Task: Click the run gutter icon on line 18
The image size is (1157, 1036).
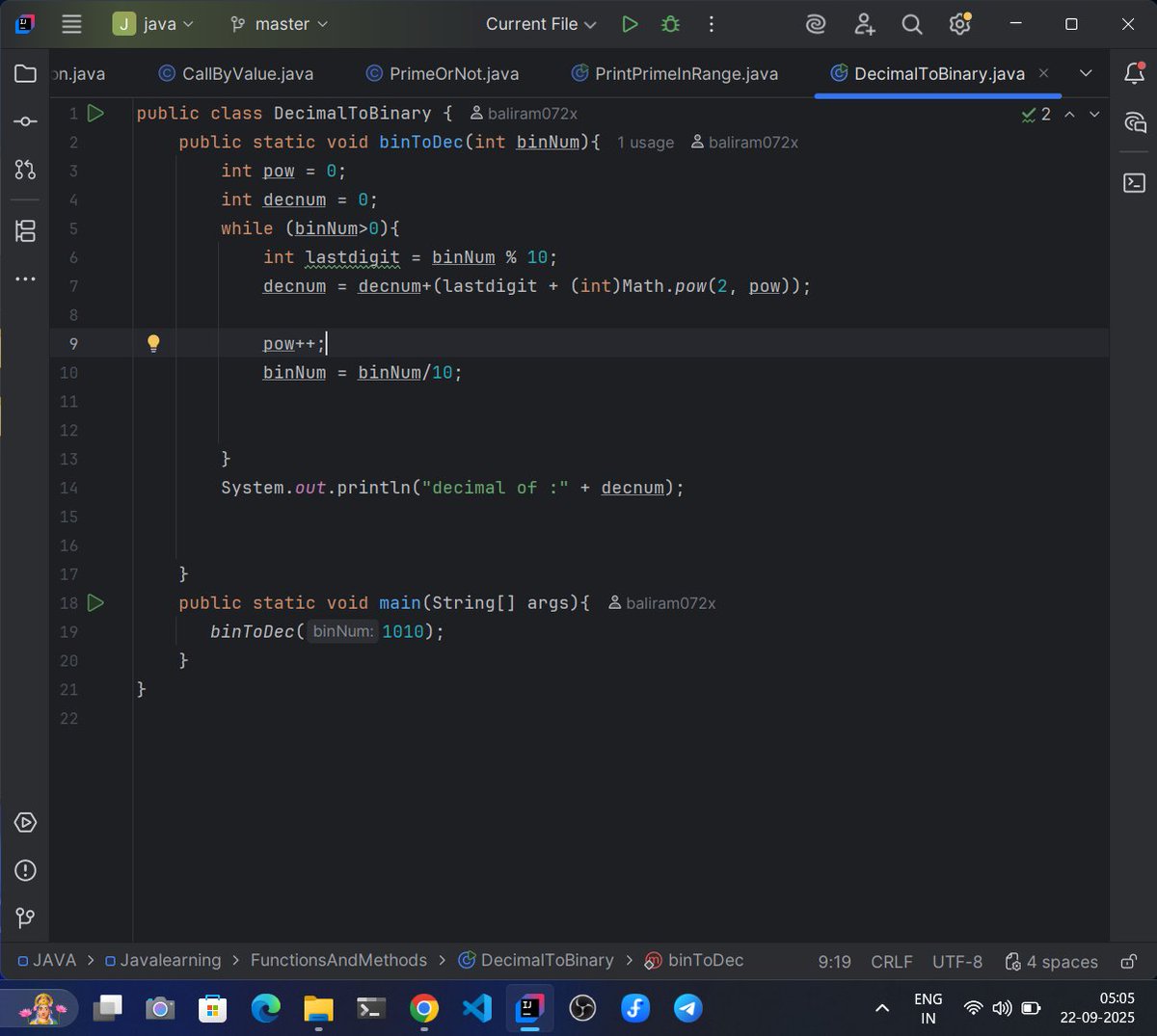Action: [x=95, y=602]
